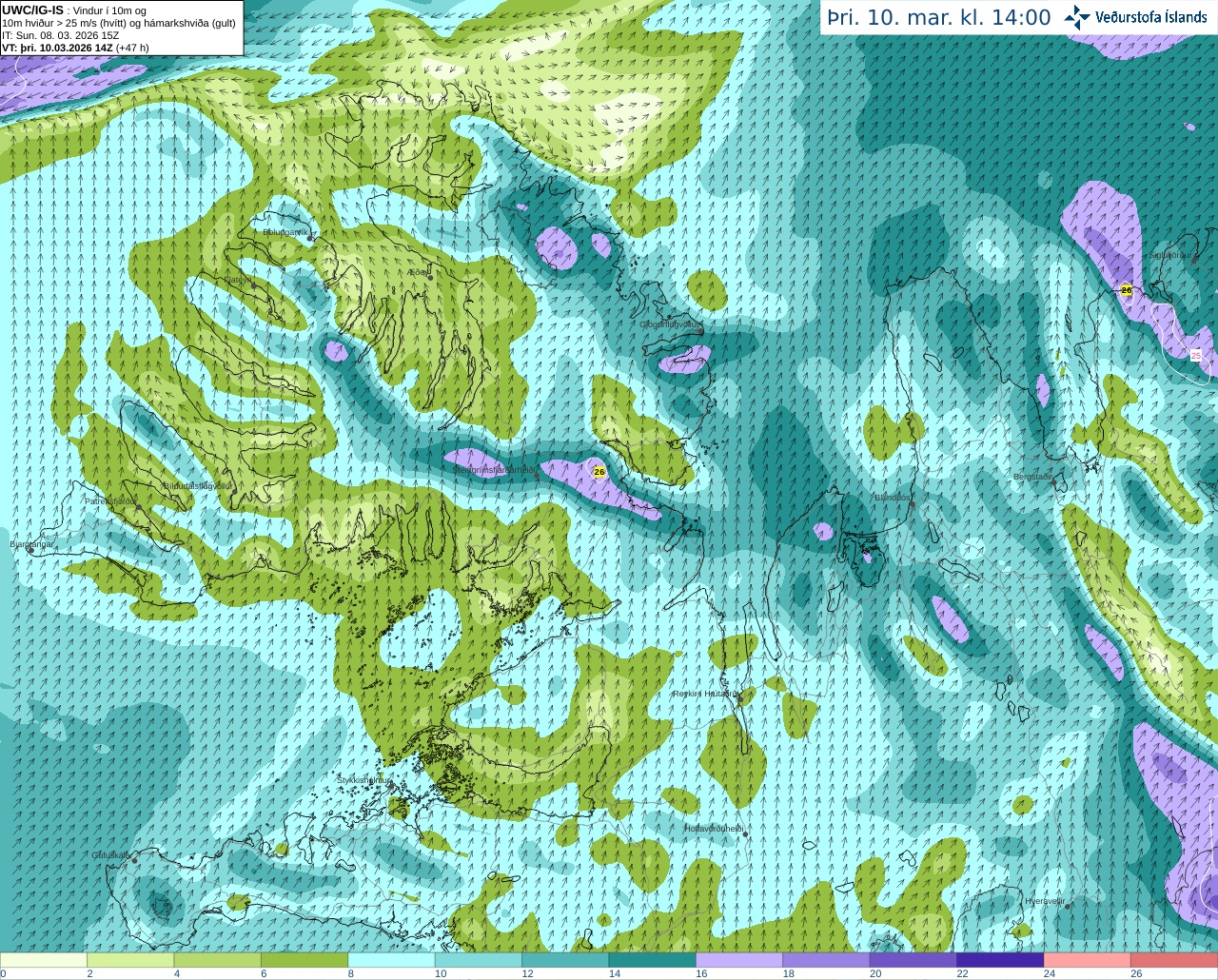This screenshot has width=1218, height=980.
Task: Click the VT: þri. 10.03.2026 14Z line
Action: (x=75, y=48)
